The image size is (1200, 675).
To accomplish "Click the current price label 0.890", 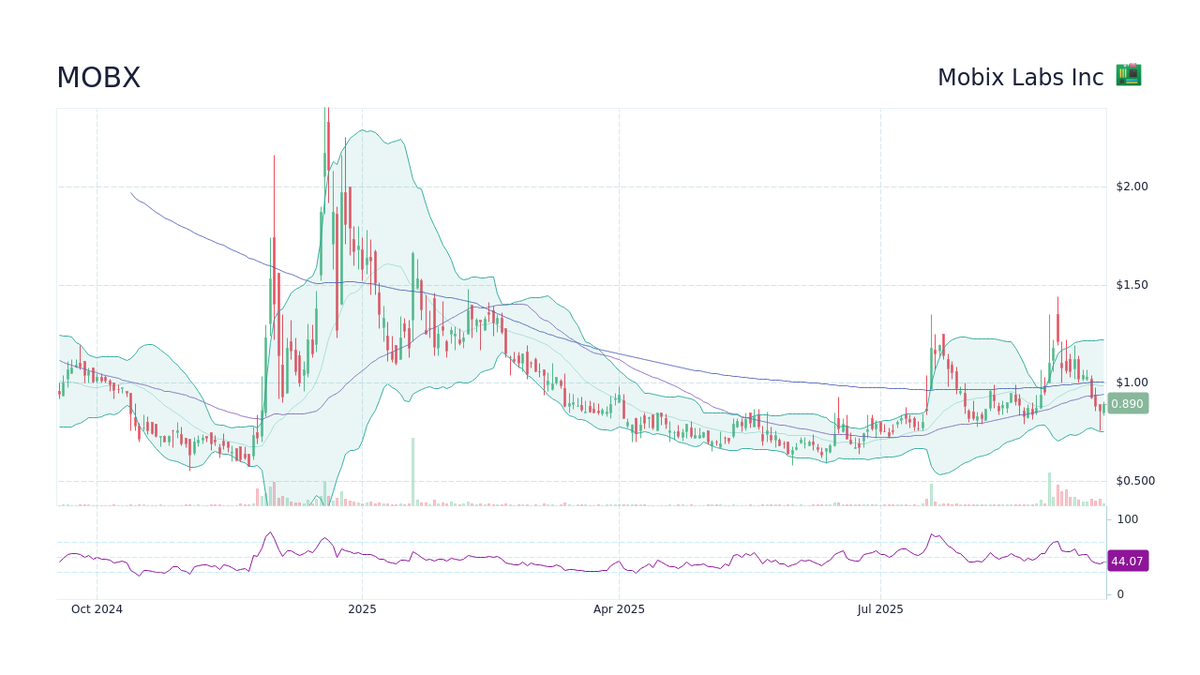I will tap(1127, 404).
